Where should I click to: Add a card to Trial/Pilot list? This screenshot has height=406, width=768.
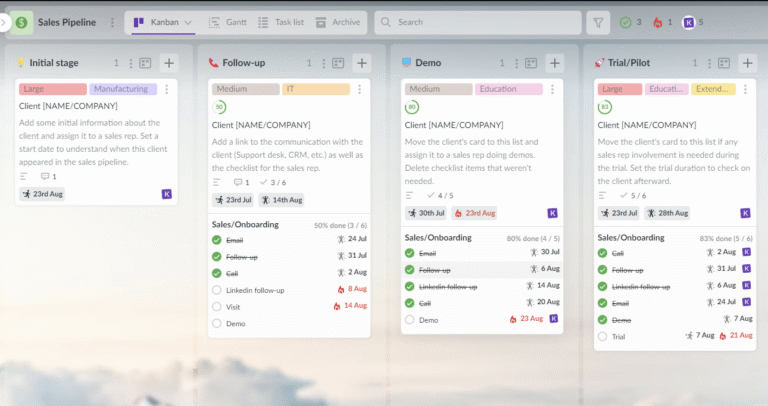(747, 63)
